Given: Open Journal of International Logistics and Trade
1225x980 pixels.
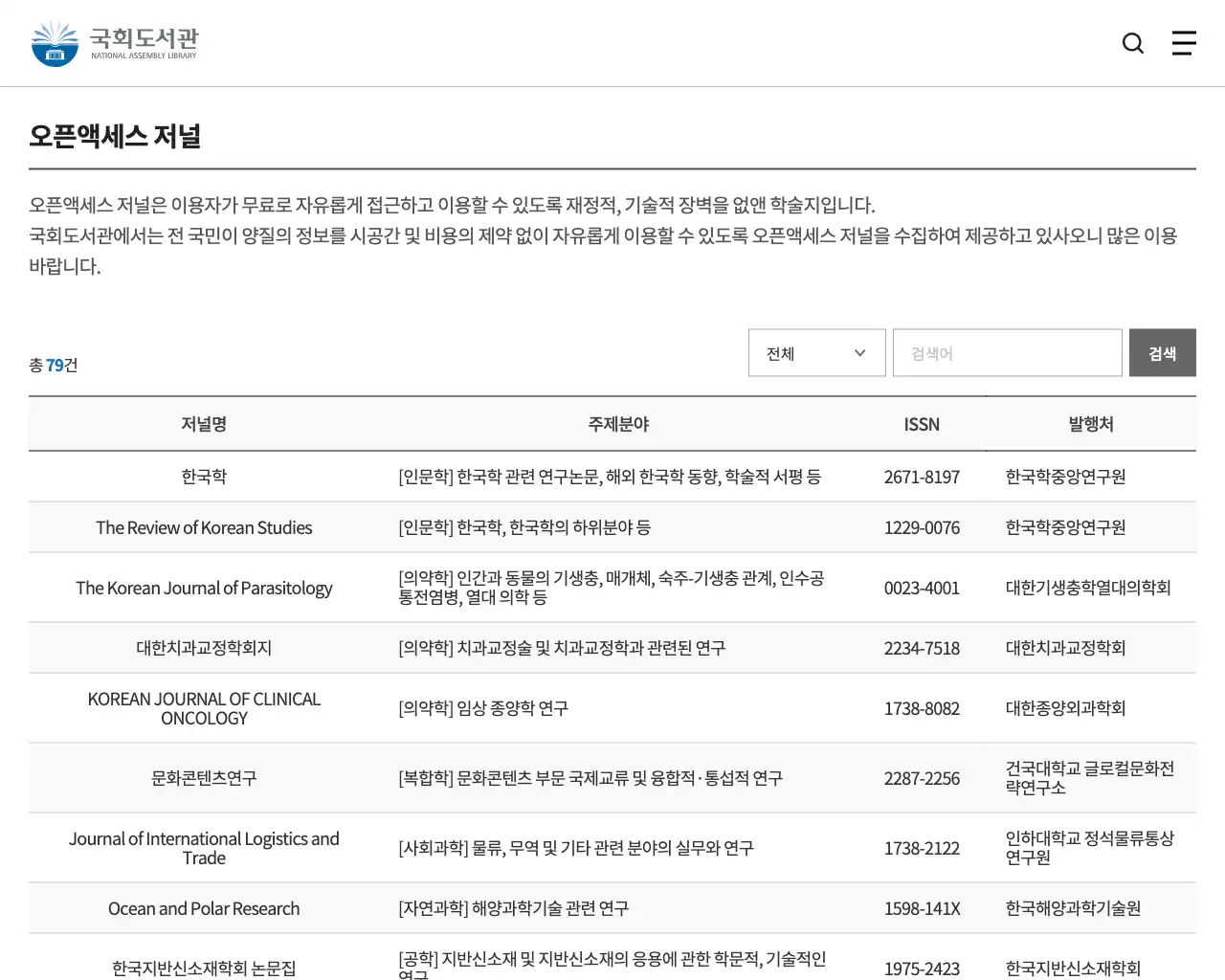Looking at the screenshot, I should pos(204,848).
